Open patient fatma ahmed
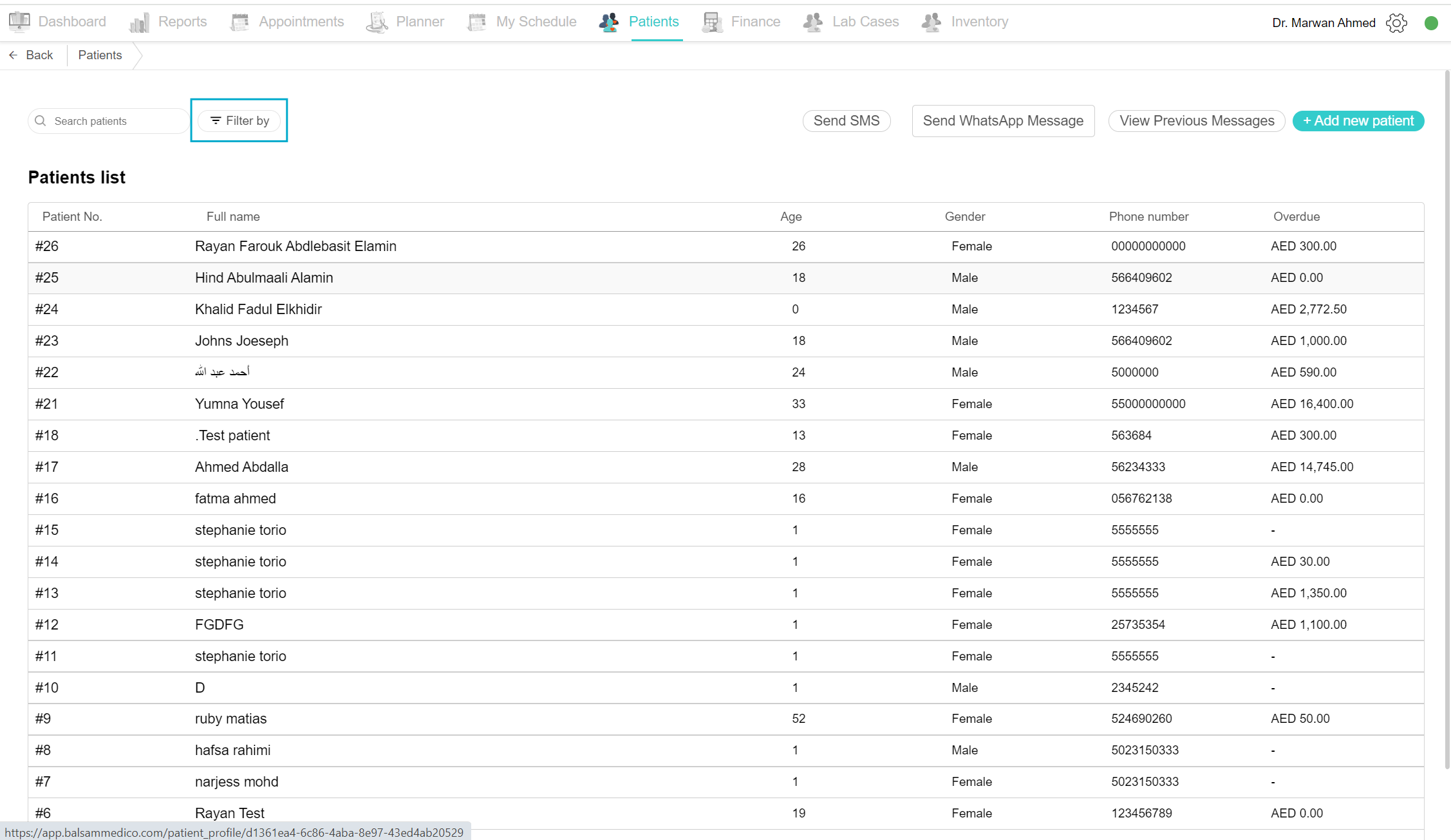1451x840 pixels. pyautogui.click(x=235, y=499)
